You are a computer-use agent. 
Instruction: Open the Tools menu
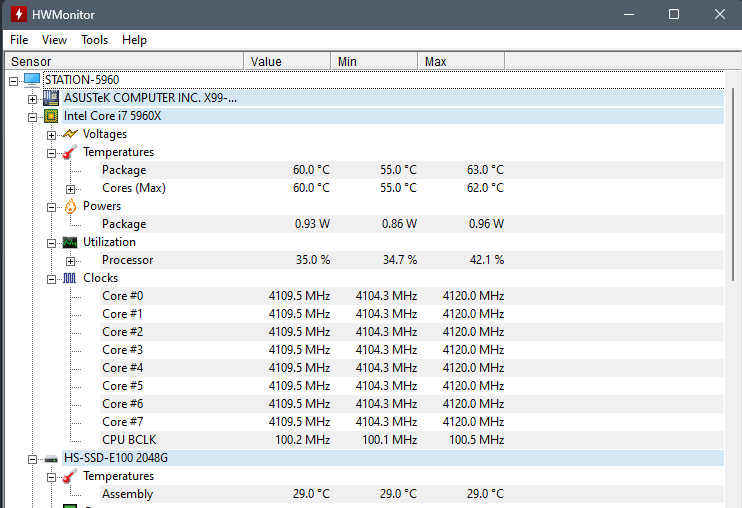tap(94, 40)
